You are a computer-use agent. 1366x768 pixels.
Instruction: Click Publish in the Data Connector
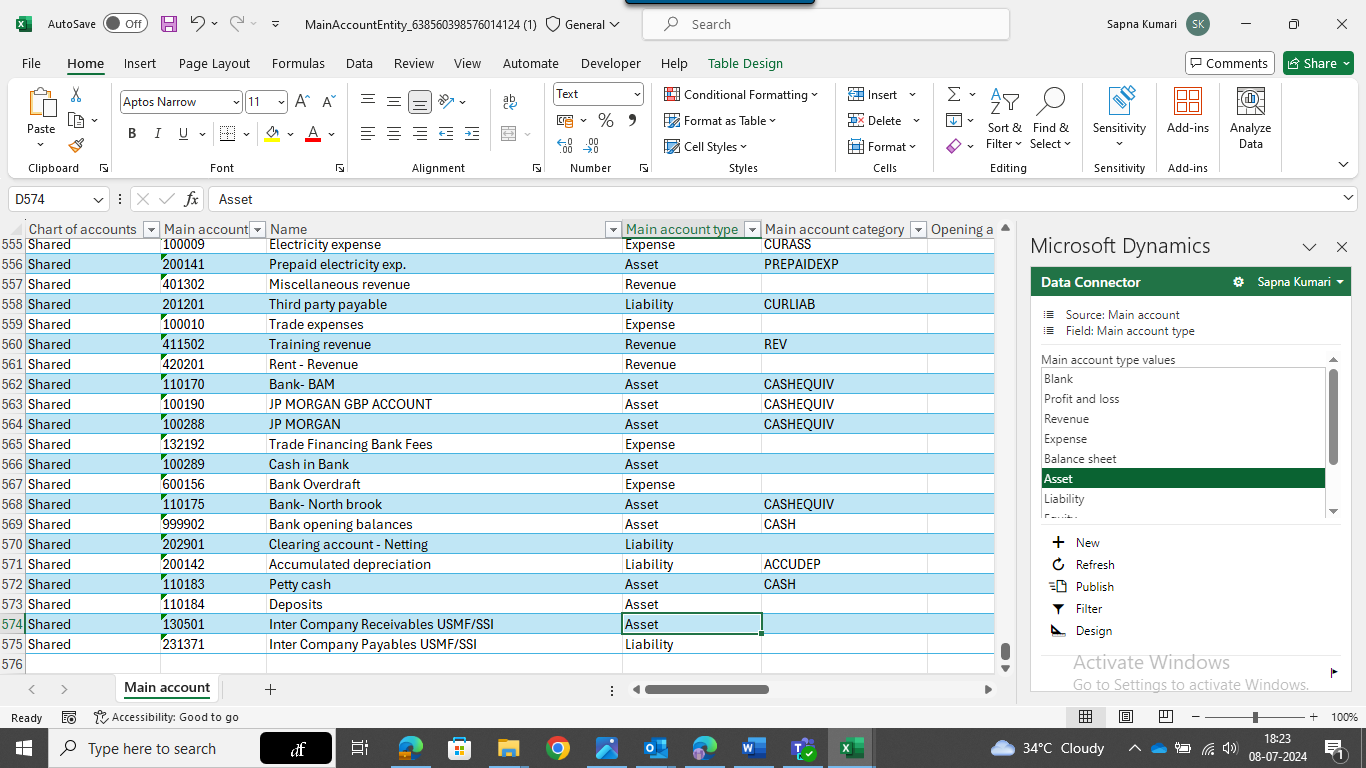coord(1094,587)
